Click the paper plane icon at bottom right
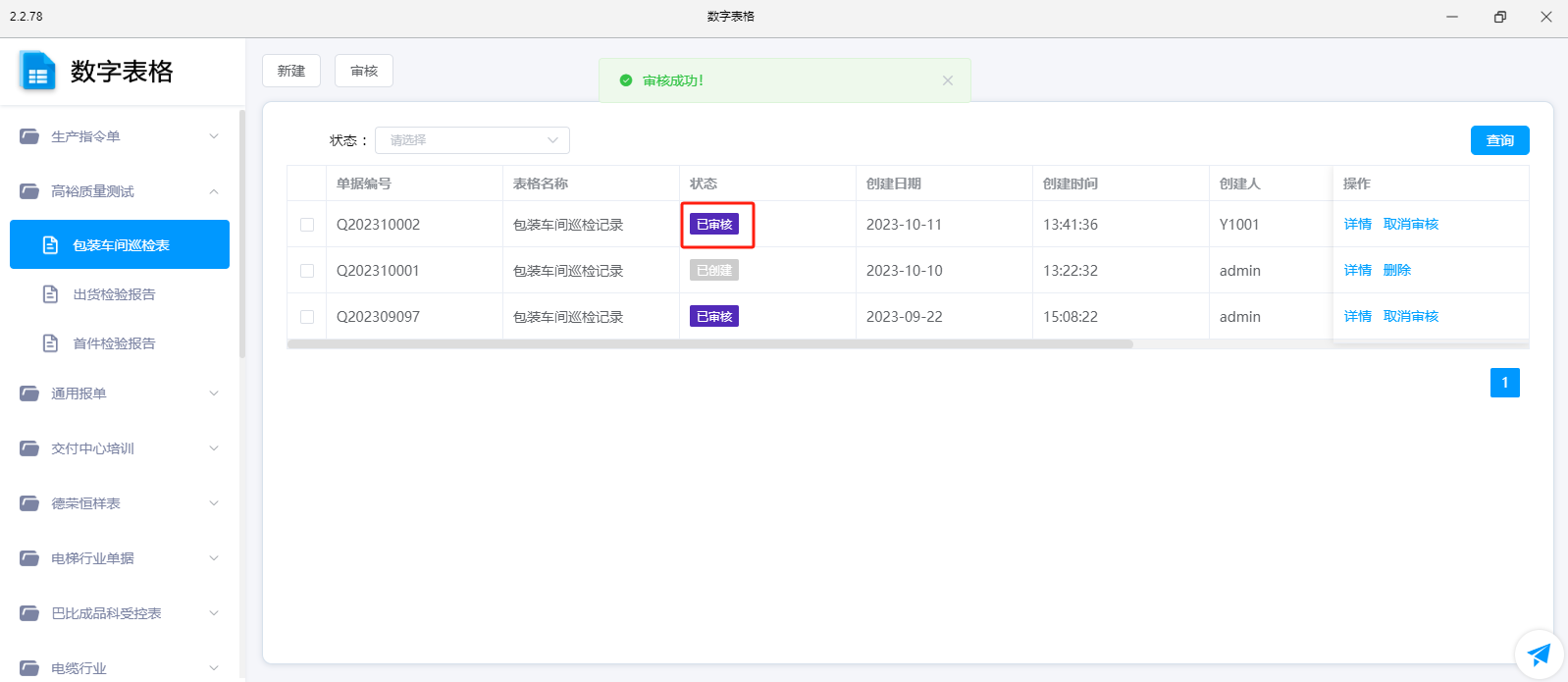Screen dimensions: 1568x682 point(1539,654)
